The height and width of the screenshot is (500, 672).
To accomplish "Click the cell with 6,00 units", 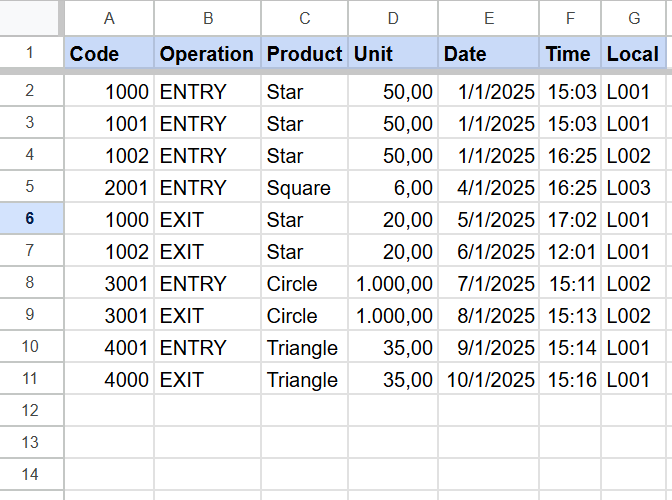I will pos(393,188).
